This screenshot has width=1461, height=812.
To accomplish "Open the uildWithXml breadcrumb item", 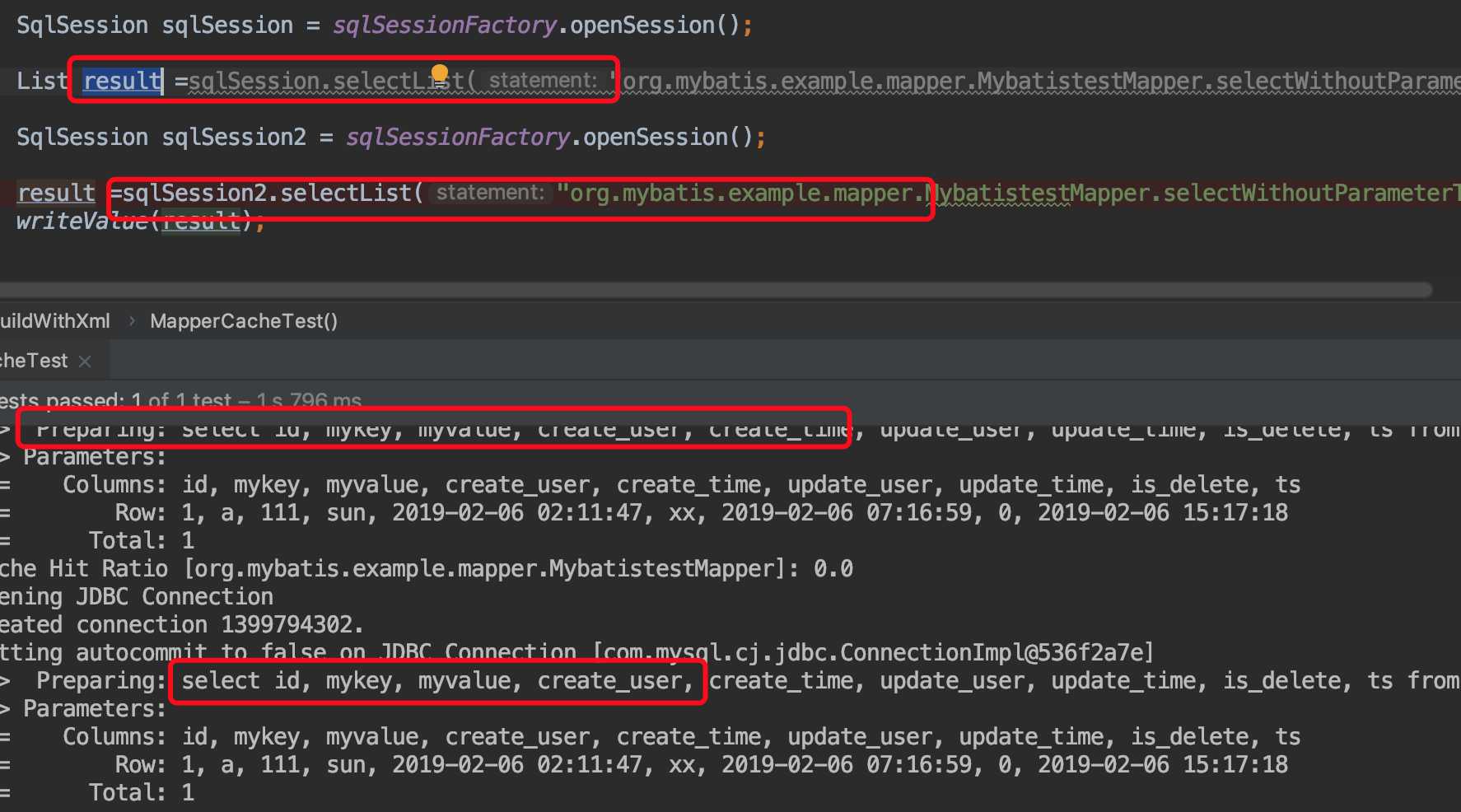I will 54,321.
